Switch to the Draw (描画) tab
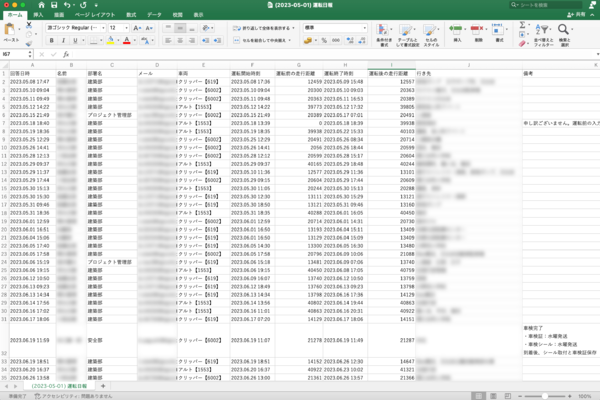 coord(59,15)
